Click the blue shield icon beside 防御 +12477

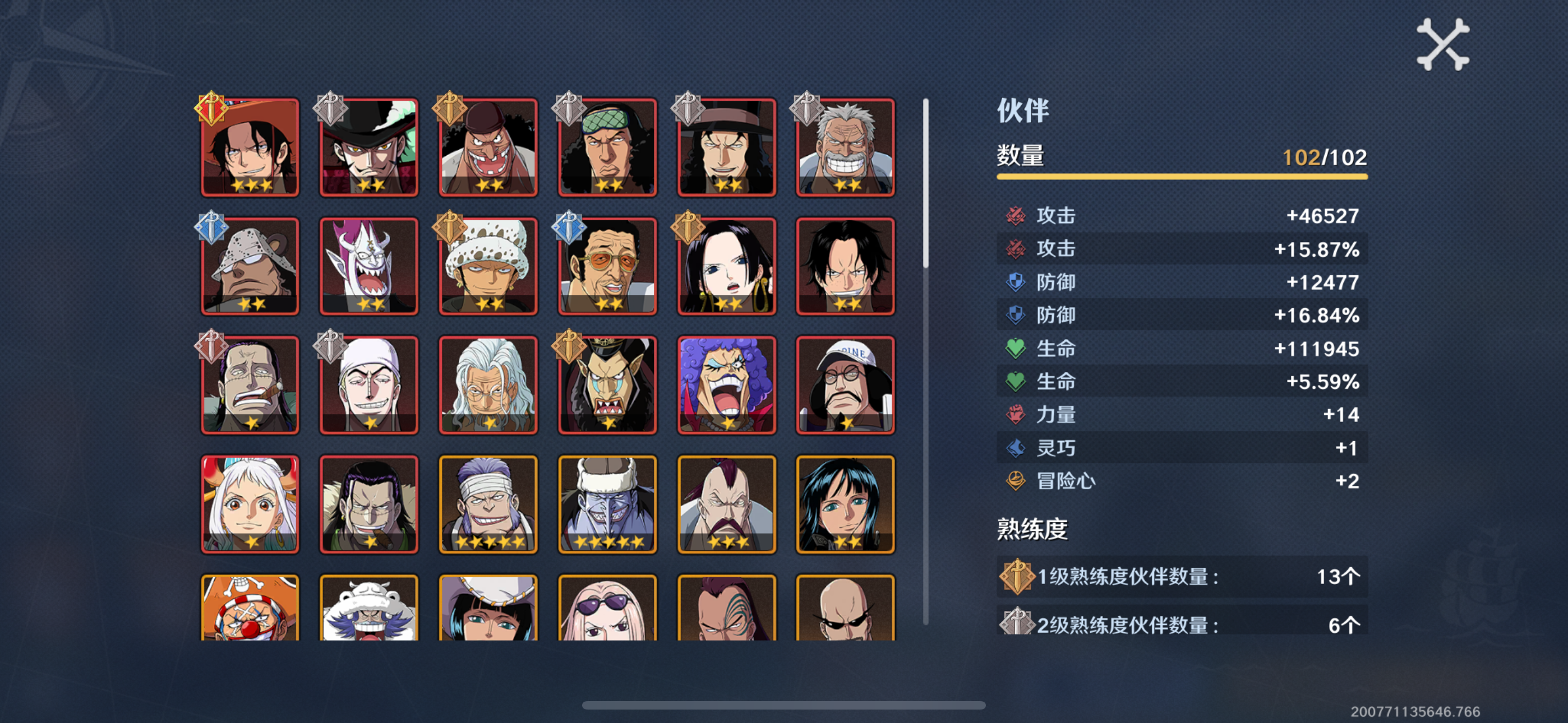click(x=1014, y=282)
